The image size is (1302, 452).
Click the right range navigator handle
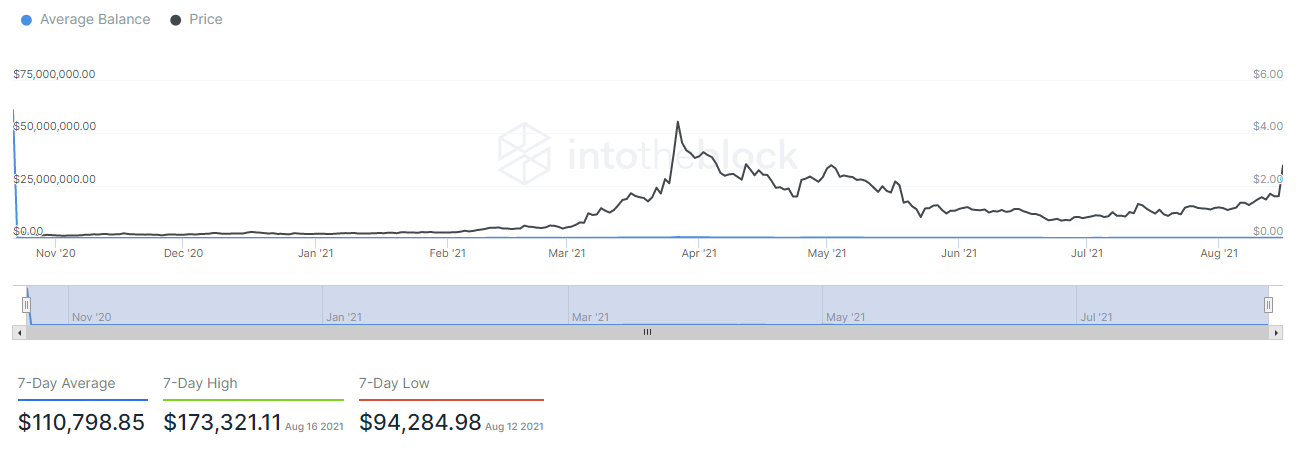click(1268, 305)
